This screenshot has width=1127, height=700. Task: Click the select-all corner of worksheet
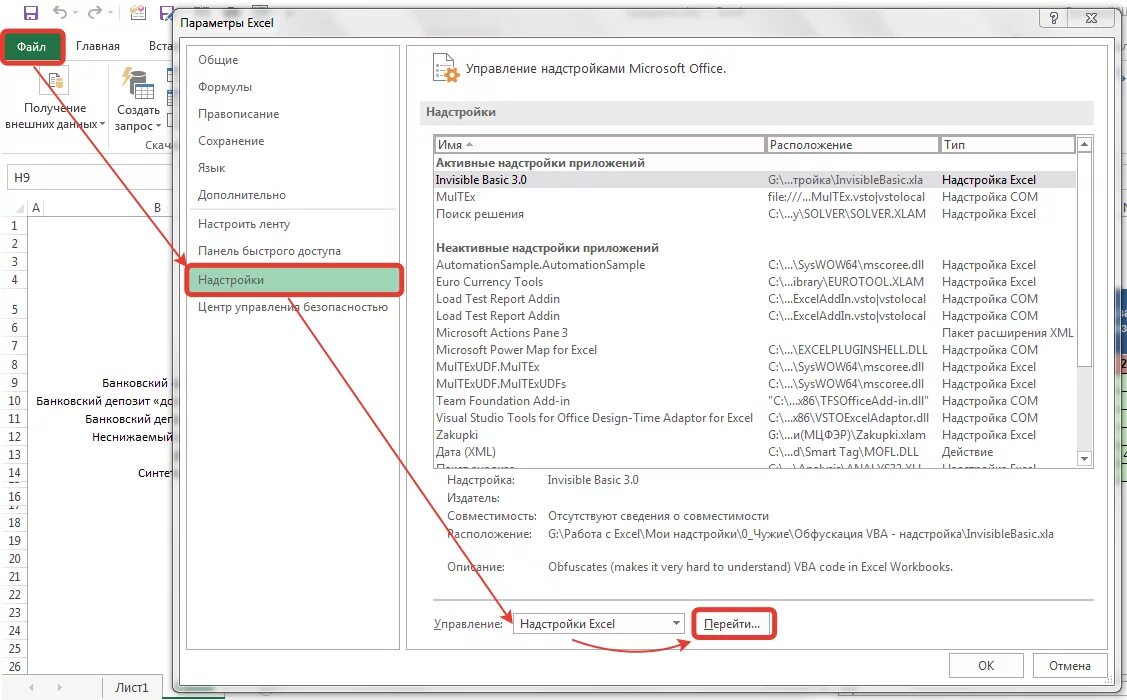tap(16, 208)
